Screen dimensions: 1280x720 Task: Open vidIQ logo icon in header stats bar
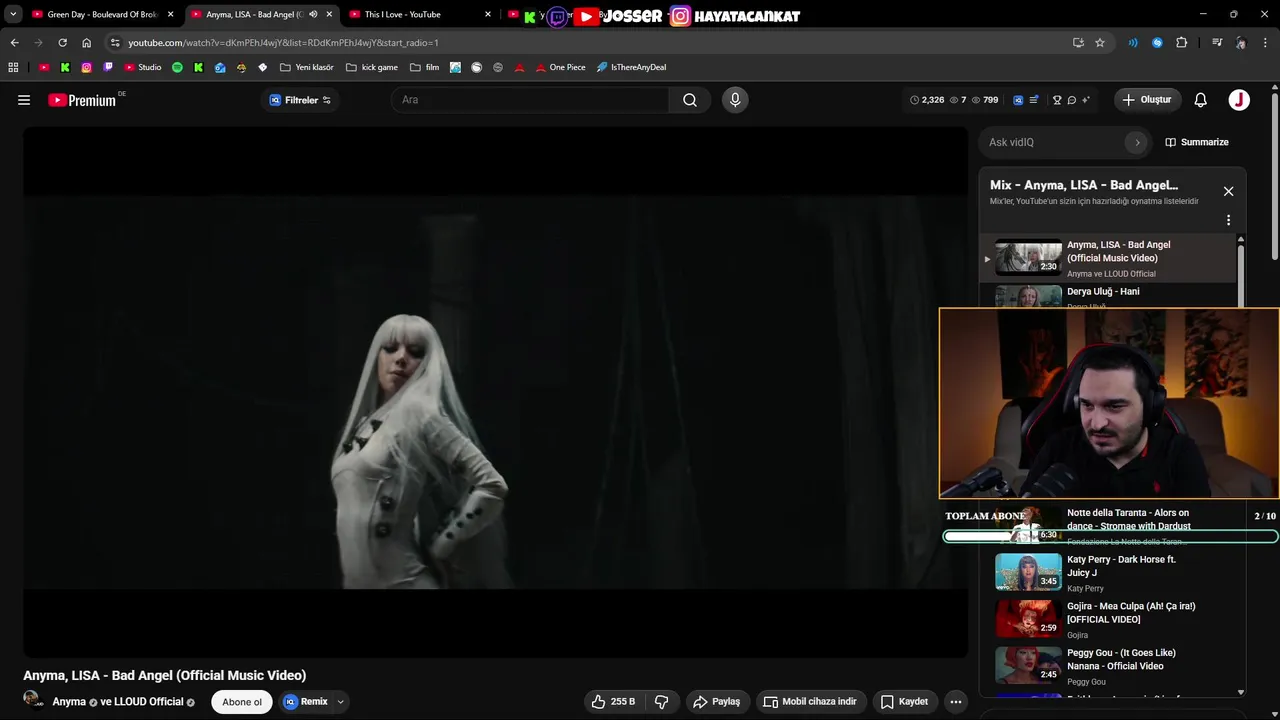[1018, 100]
